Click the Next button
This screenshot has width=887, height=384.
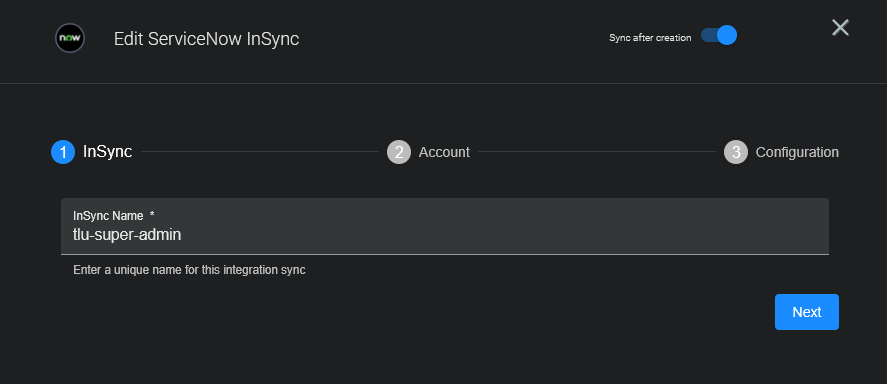point(807,312)
